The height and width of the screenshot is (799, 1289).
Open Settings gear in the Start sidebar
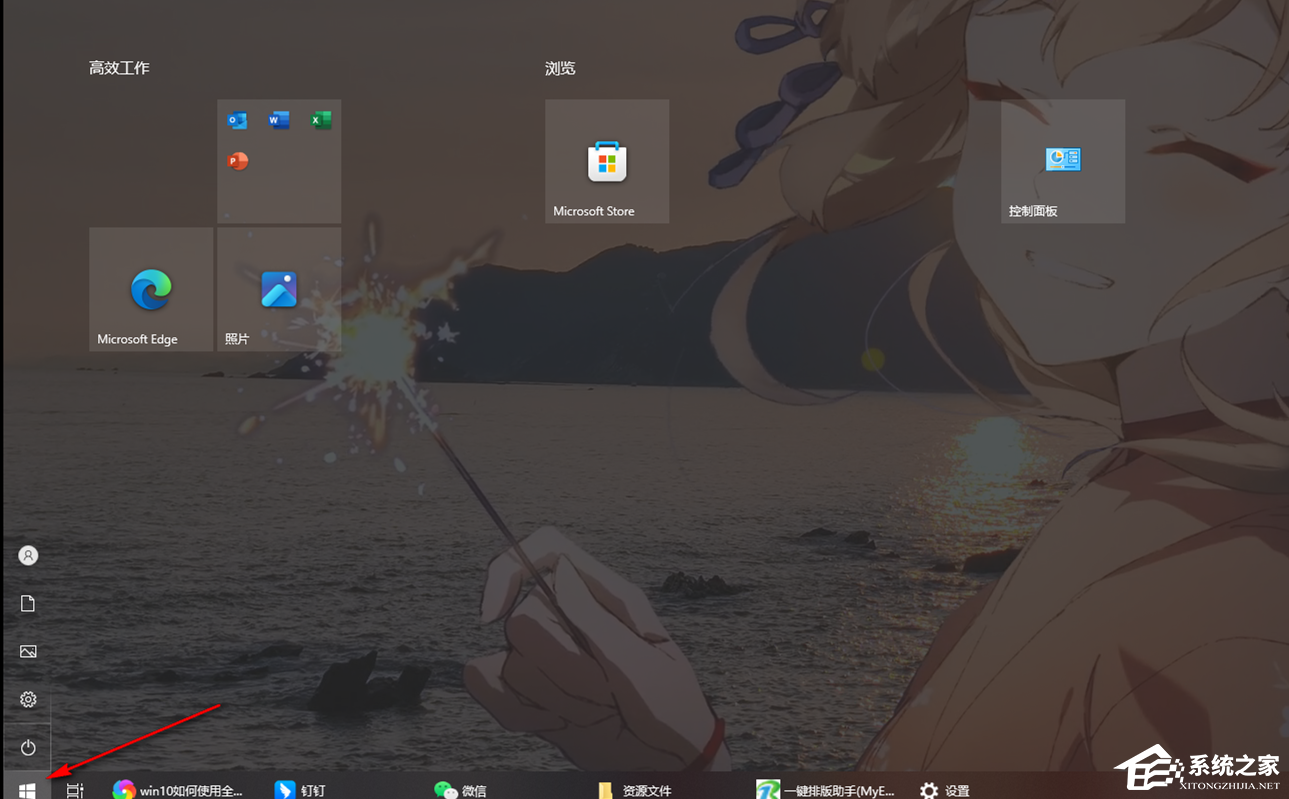[27, 699]
